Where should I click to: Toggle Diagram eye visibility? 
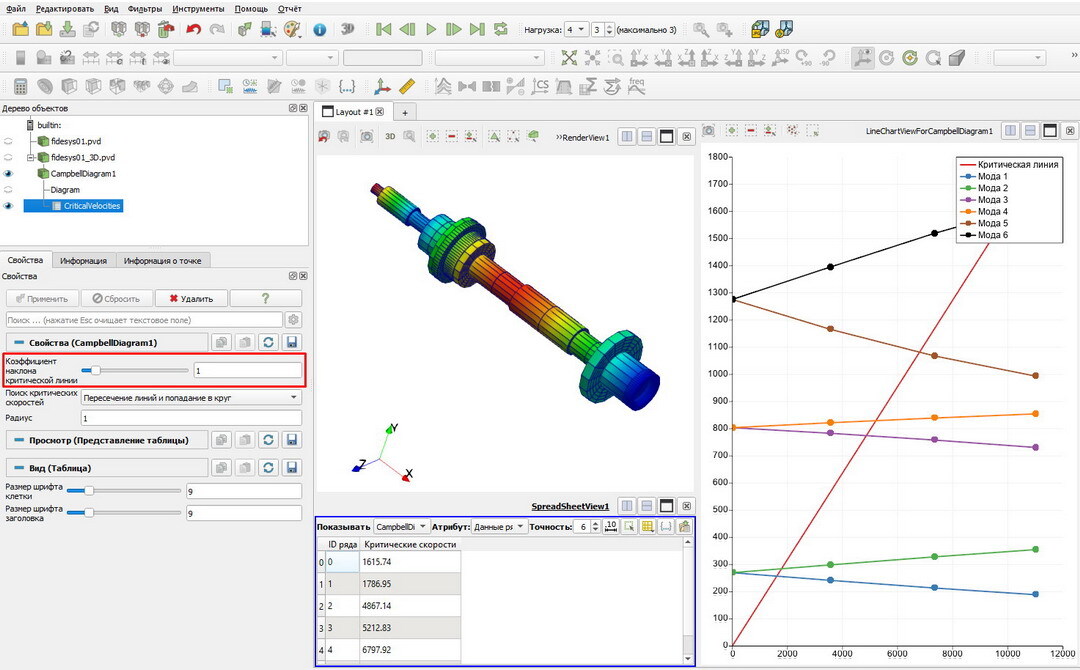point(8,189)
